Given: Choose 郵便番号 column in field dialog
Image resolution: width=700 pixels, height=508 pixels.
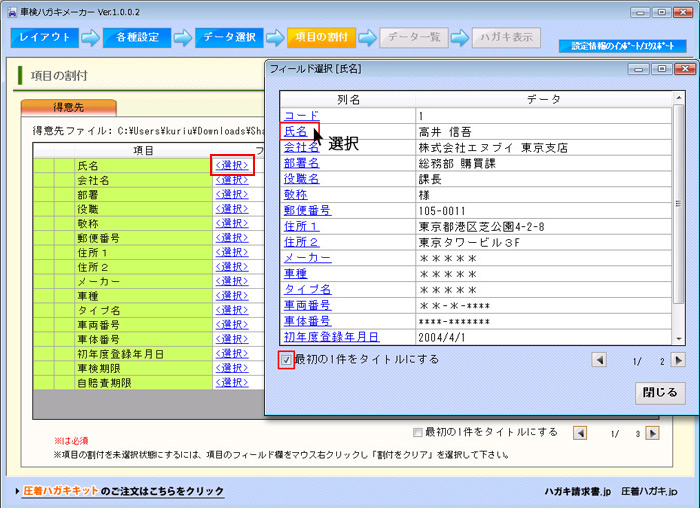Looking at the screenshot, I should (308, 211).
